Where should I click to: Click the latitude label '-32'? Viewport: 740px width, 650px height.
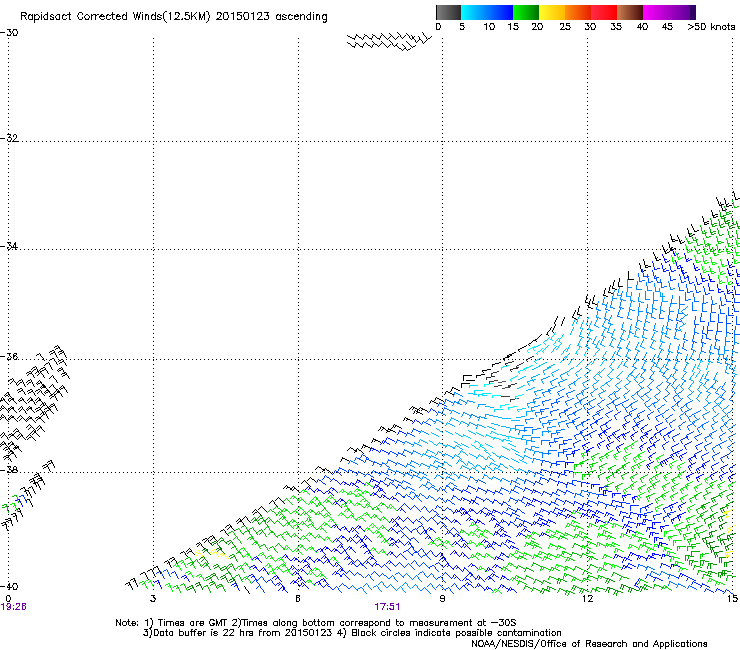[9, 138]
